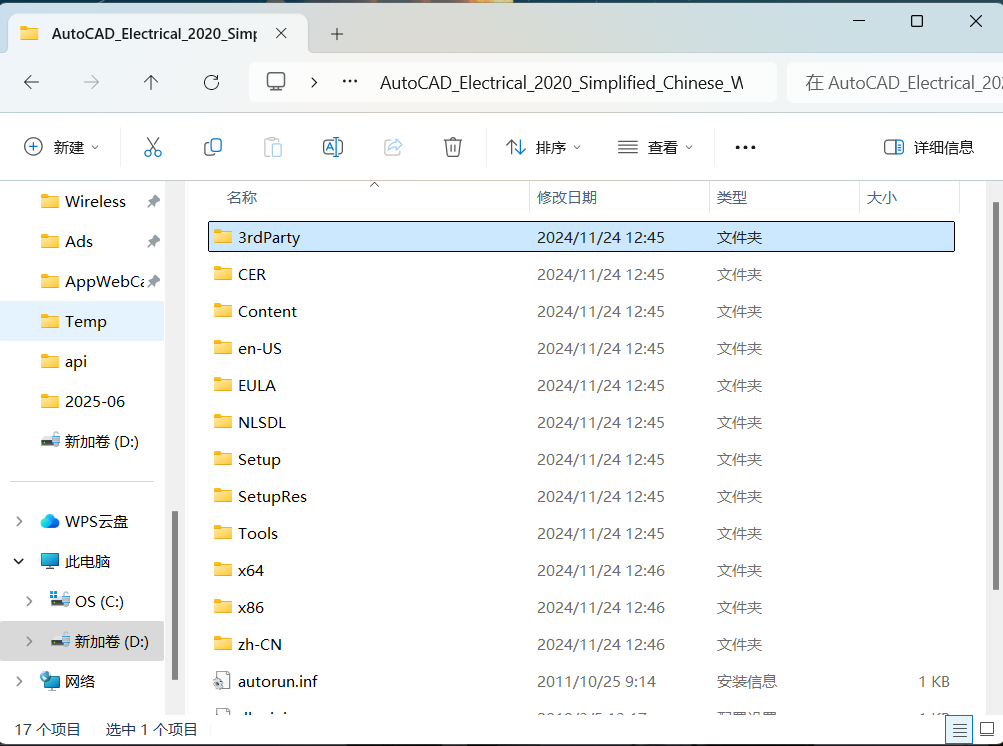Click the PC monitor icon in address bar
1003x746 pixels.
click(x=276, y=82)
